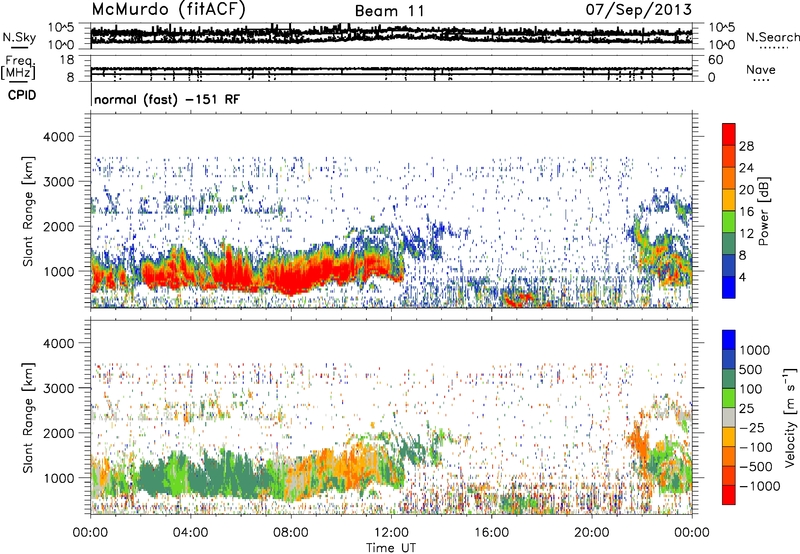Click the Time UT axis label
800x554 pixels.
click(391, 548)
